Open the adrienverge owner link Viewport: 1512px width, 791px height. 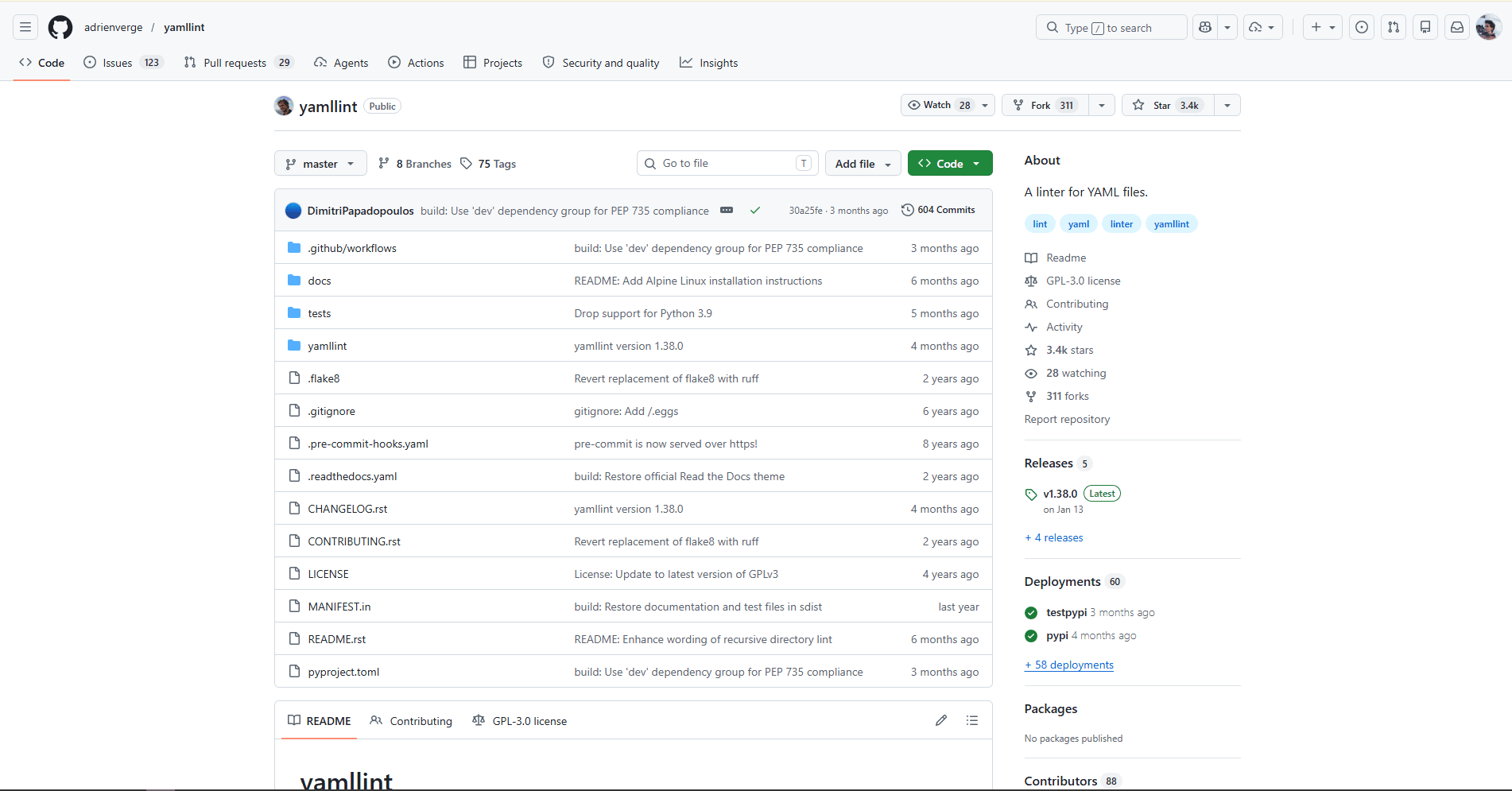[x=114, y=27]
